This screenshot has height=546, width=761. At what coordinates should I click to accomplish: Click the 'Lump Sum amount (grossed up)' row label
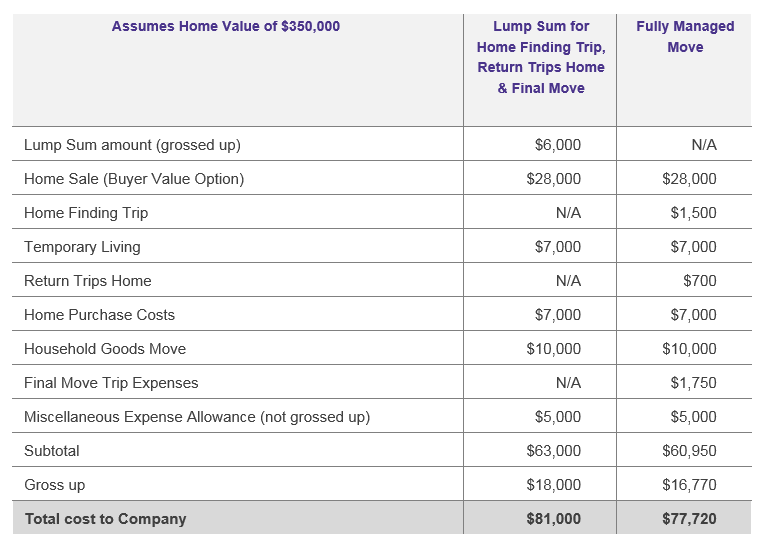click(x=132, y=145)
